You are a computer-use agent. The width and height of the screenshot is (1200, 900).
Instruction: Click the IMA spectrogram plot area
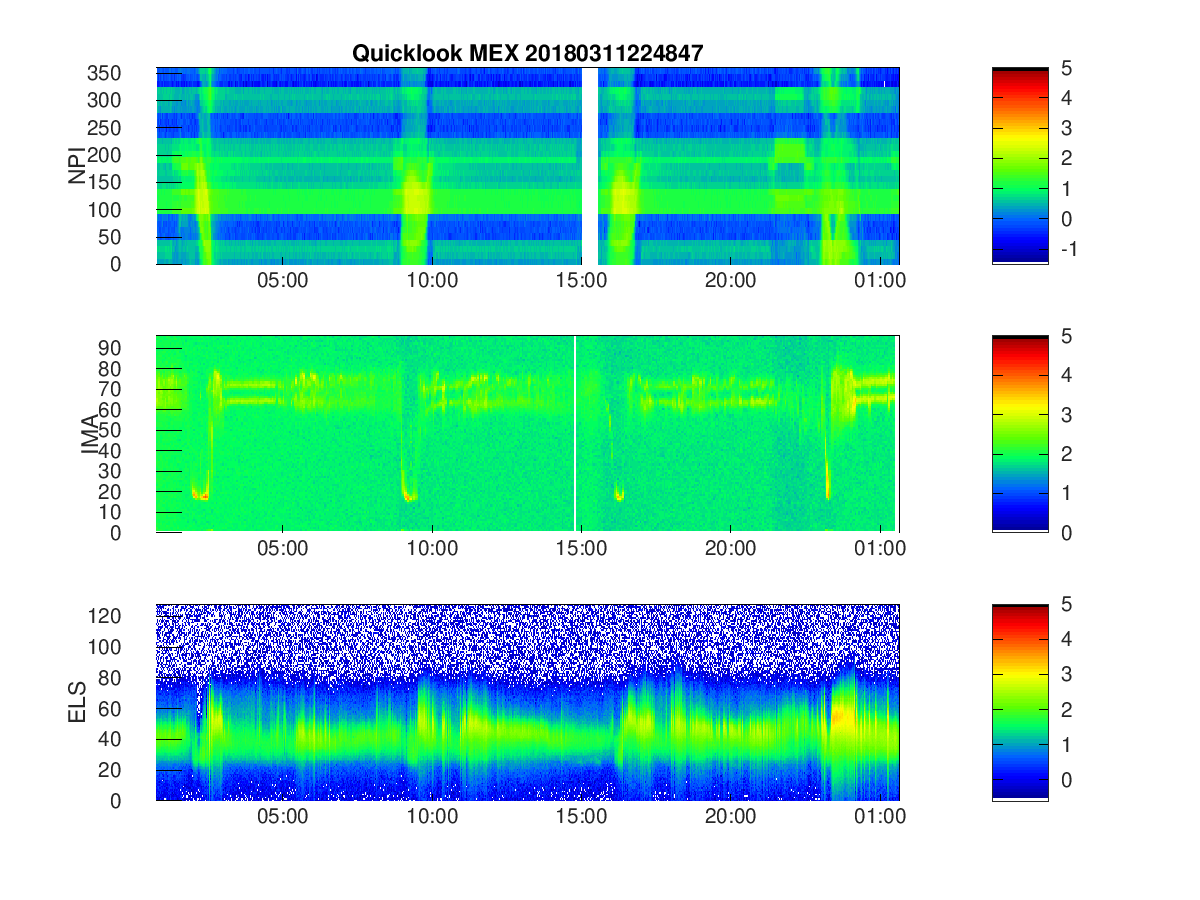[x=528, y=434]
